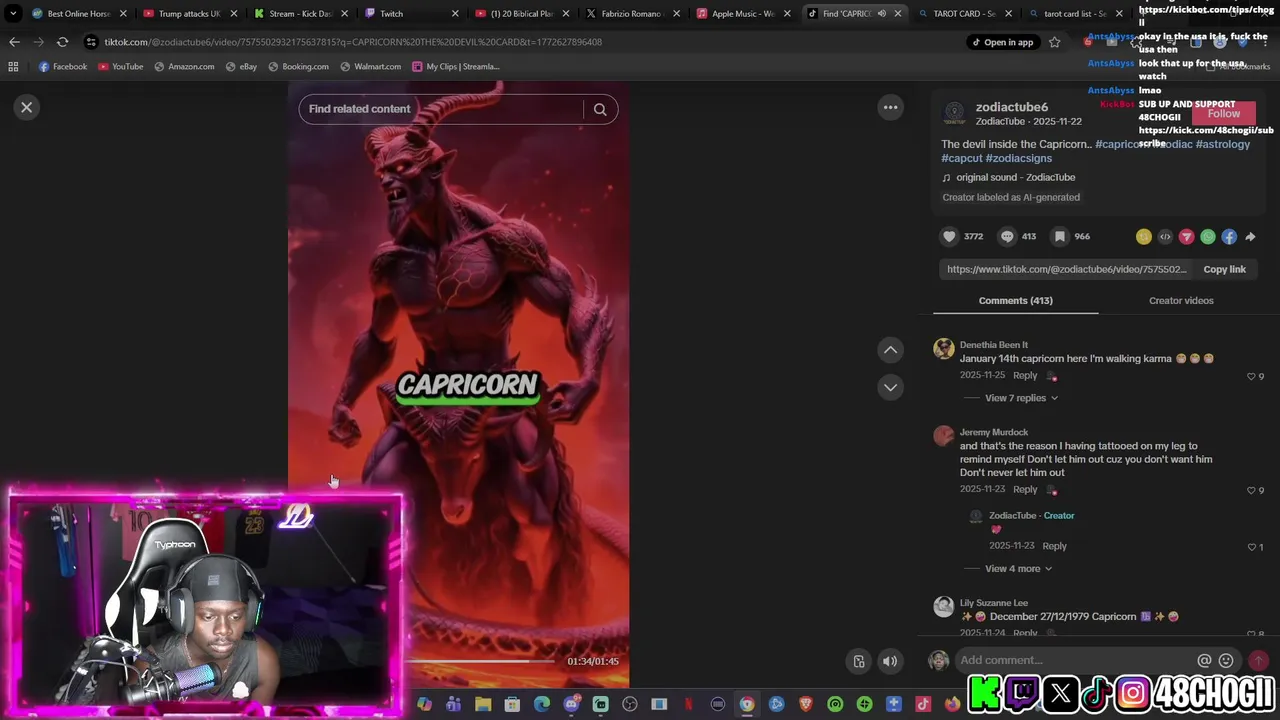The image size is (1280, 720).
Task: Repost the video with the yellow repost icon
Action: (x=1143, y=237)
